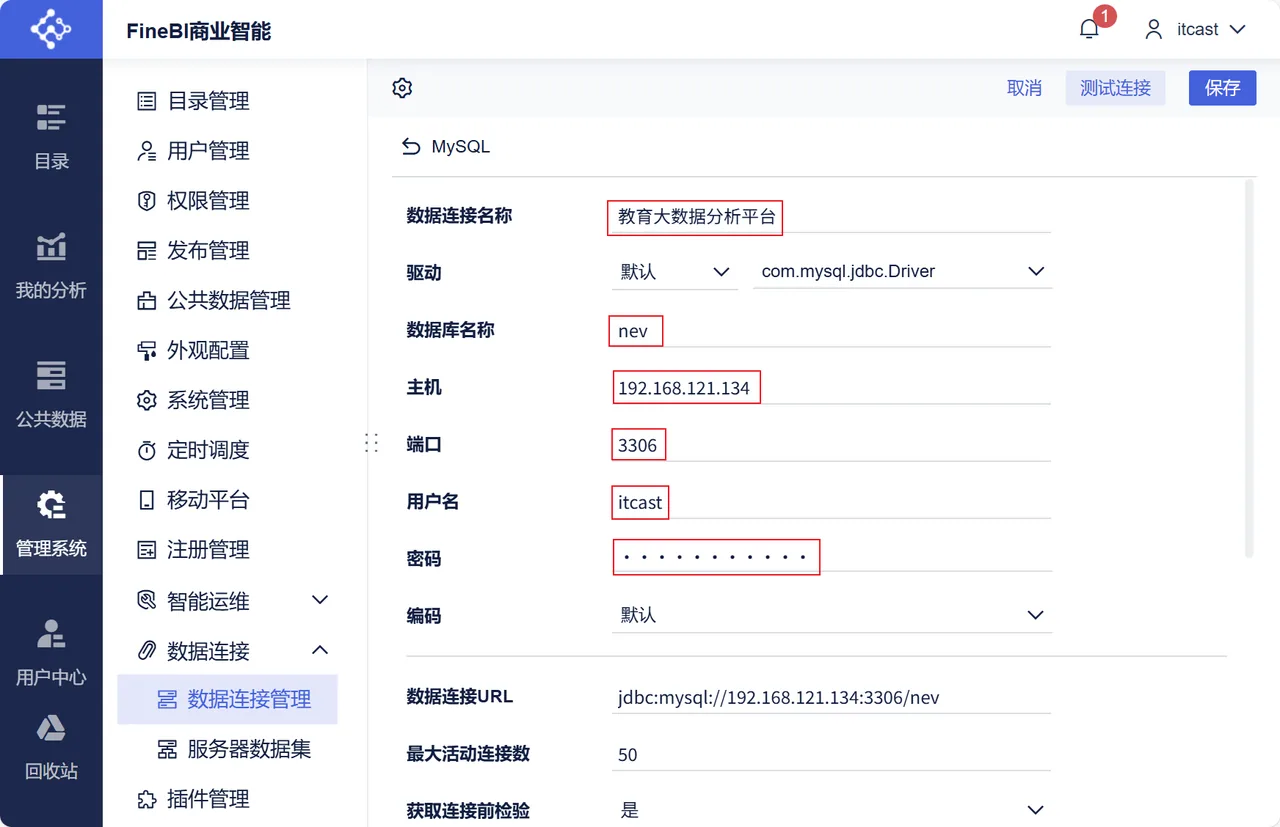Click the 插件管理 puzzle icon
The width and height of the screenshot is (1280, 827).
point(147,800)
